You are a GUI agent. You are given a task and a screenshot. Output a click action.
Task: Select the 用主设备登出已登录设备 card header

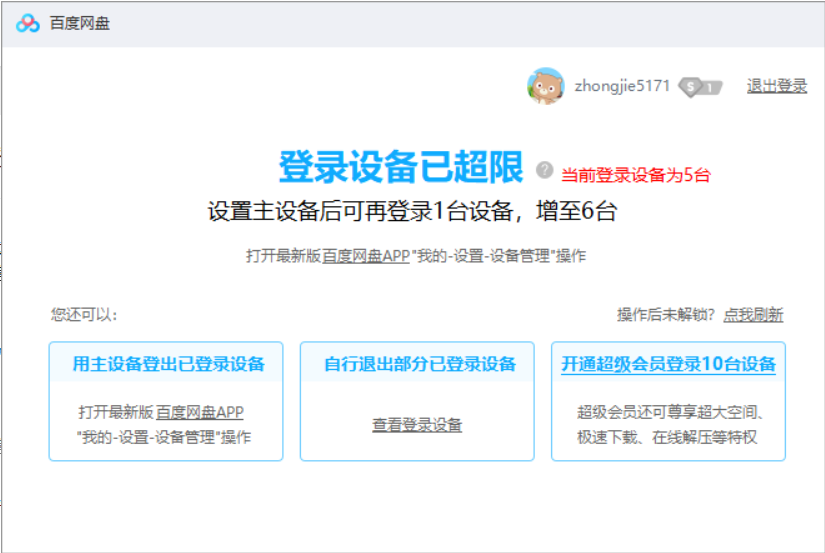166,363
